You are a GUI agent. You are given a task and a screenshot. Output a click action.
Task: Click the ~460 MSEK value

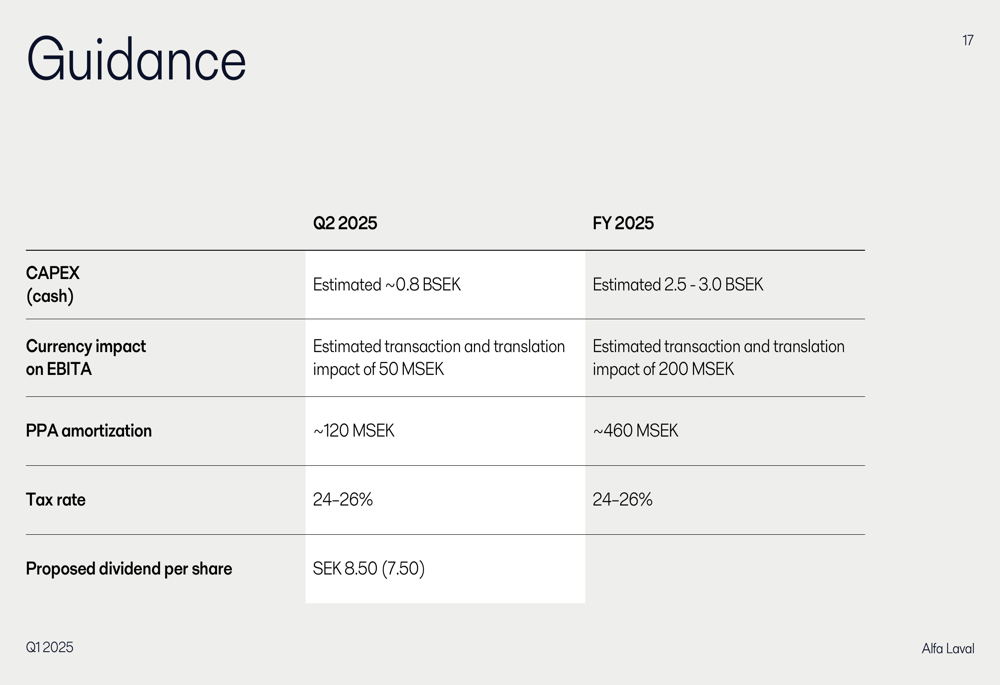point(636,431)
